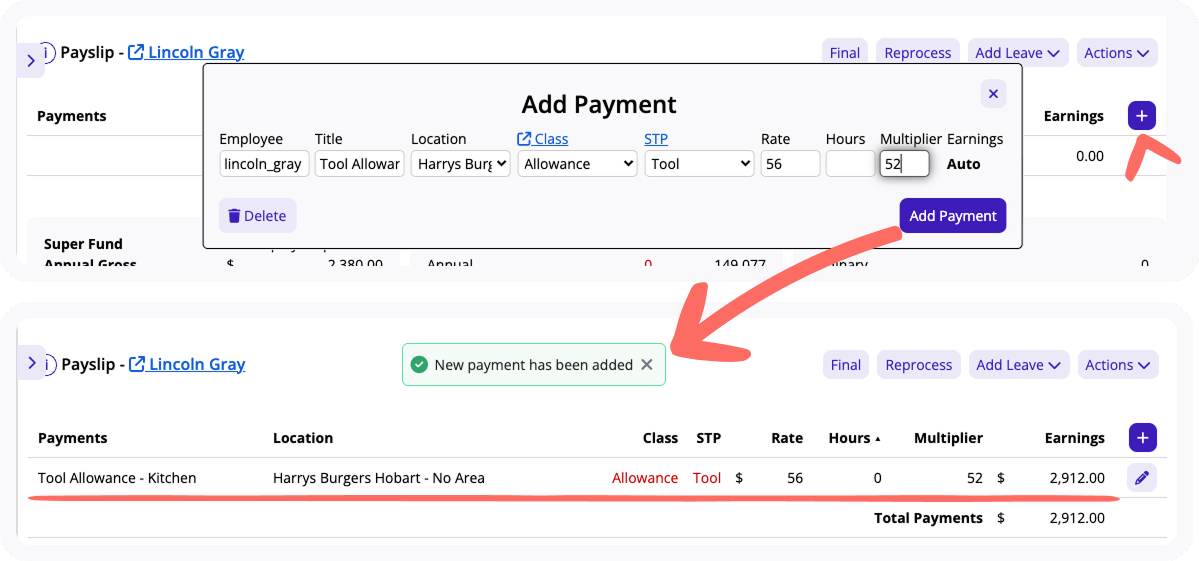Image resolution: width=1199 pixels, height=561 pixels.
Task: Click the Delete button with trash icon
Action: (257, 216)
